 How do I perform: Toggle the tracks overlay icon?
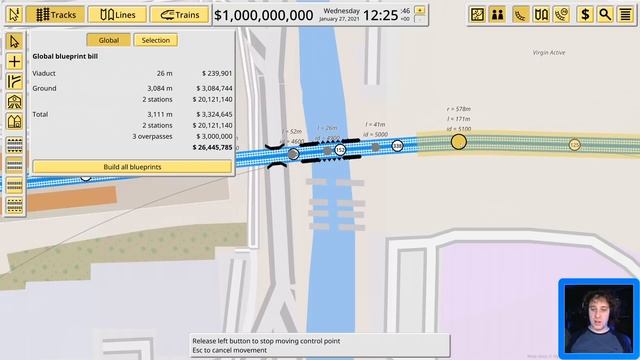pyautogui.click(x=521, y=15)
